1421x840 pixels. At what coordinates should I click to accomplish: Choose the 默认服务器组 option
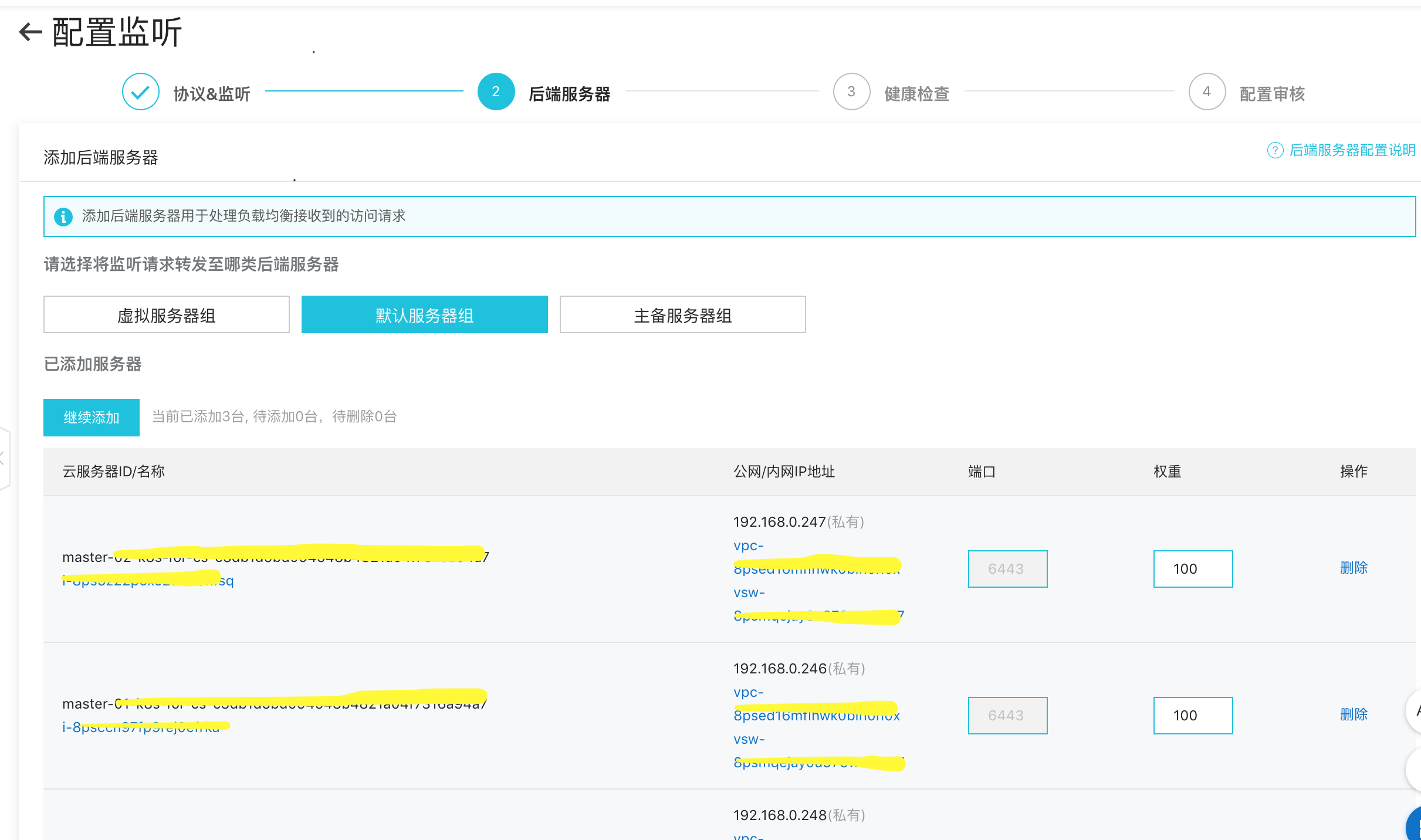[425, 315]
